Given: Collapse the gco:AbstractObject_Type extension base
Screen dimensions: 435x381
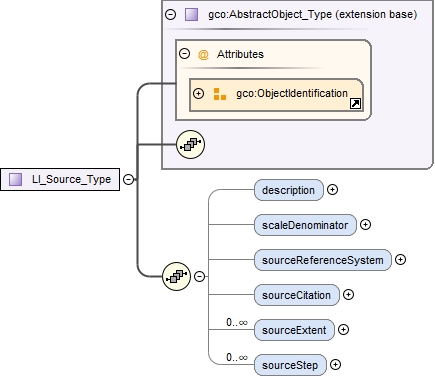Looking at the screenshot, I should [170, 15].
